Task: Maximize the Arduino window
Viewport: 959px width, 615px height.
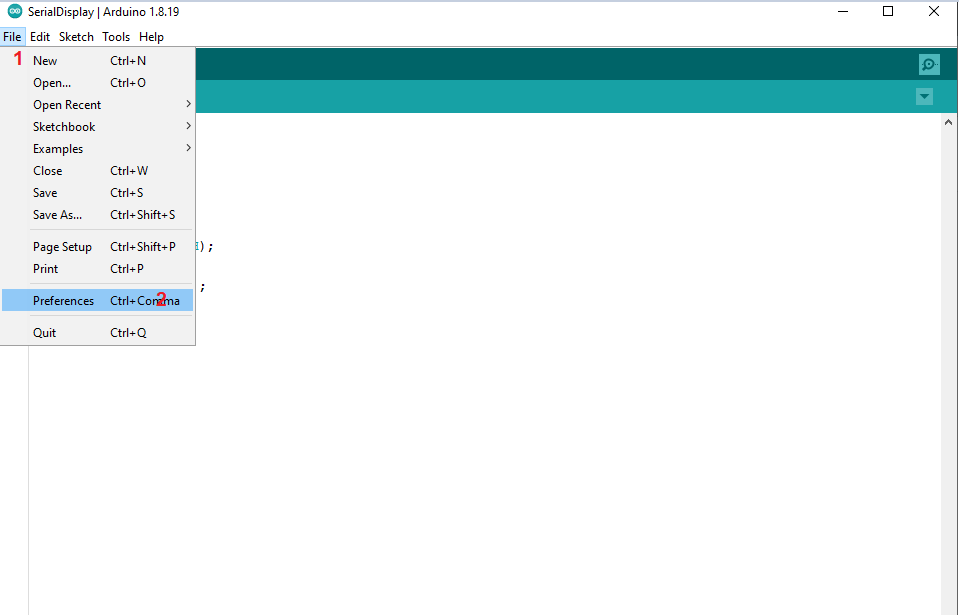Action: click(888, 12)
